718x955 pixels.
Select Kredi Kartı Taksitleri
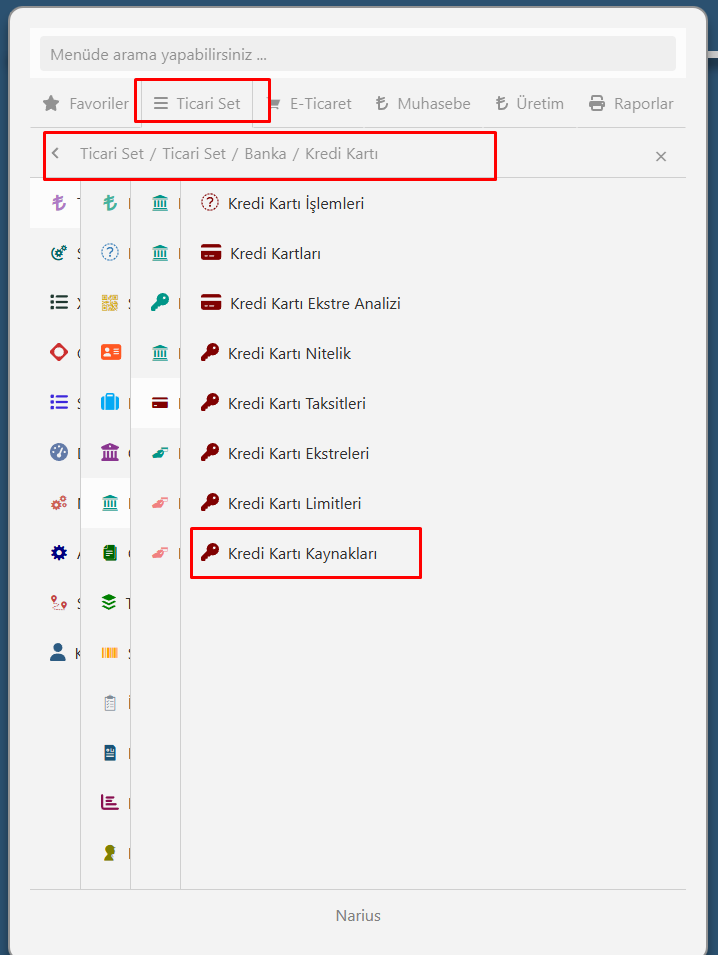click(x=283, y=403)
